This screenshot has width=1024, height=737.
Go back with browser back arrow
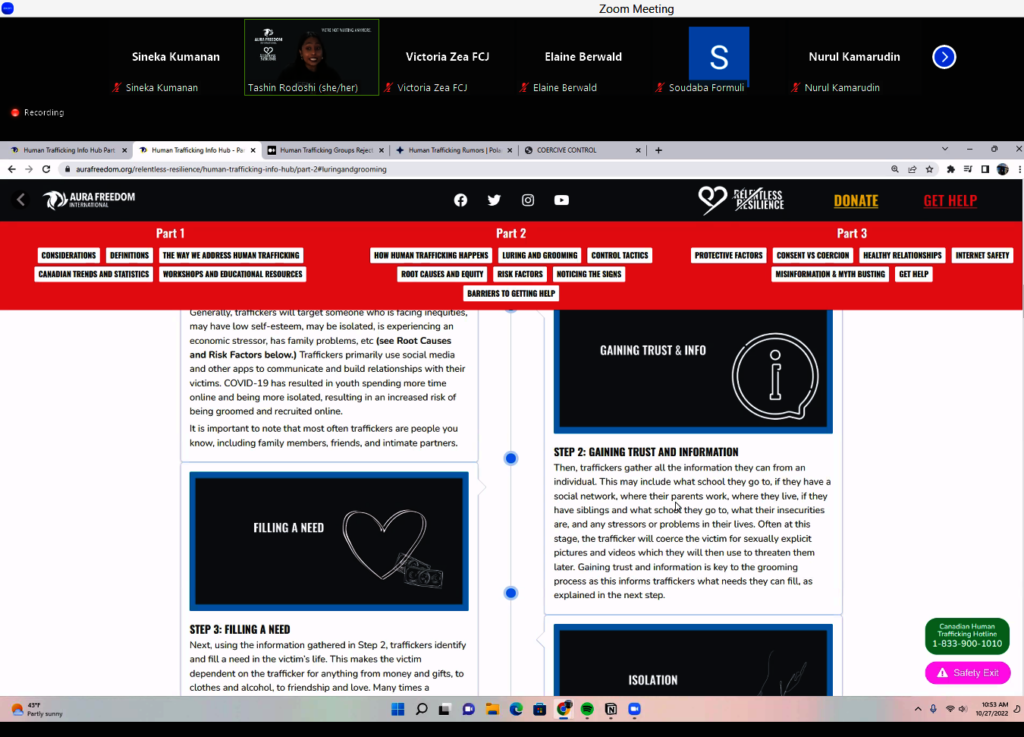point(12,169)
